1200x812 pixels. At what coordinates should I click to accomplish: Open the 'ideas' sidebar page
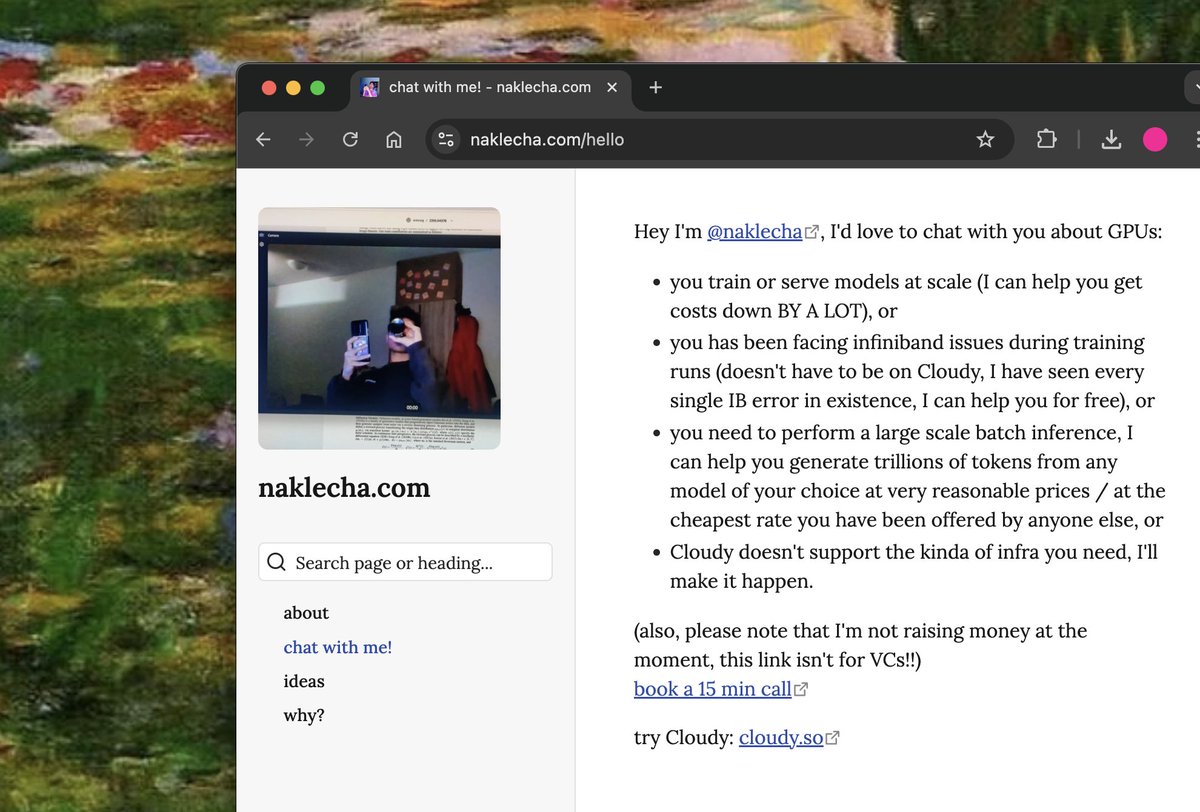pyautogui.click(x=304, y=681)
